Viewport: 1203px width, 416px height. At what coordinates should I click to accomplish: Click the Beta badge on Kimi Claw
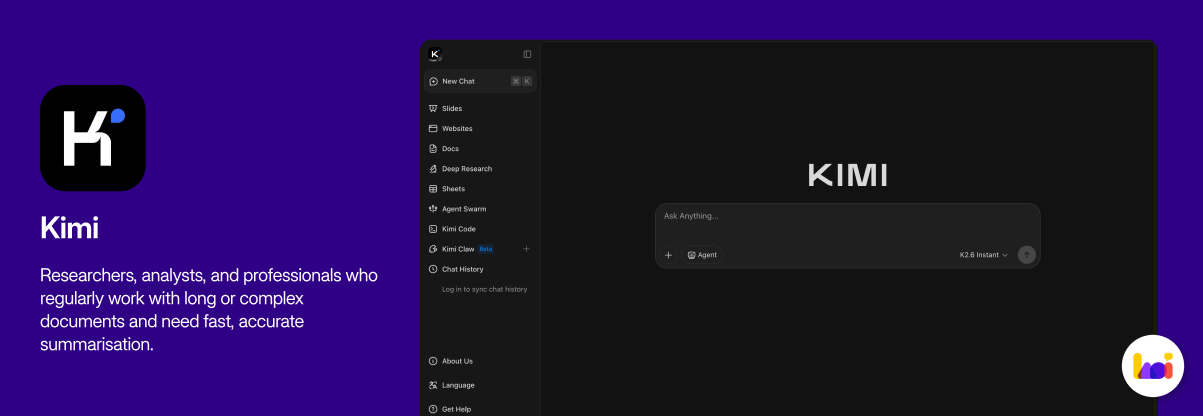(486, 248)
